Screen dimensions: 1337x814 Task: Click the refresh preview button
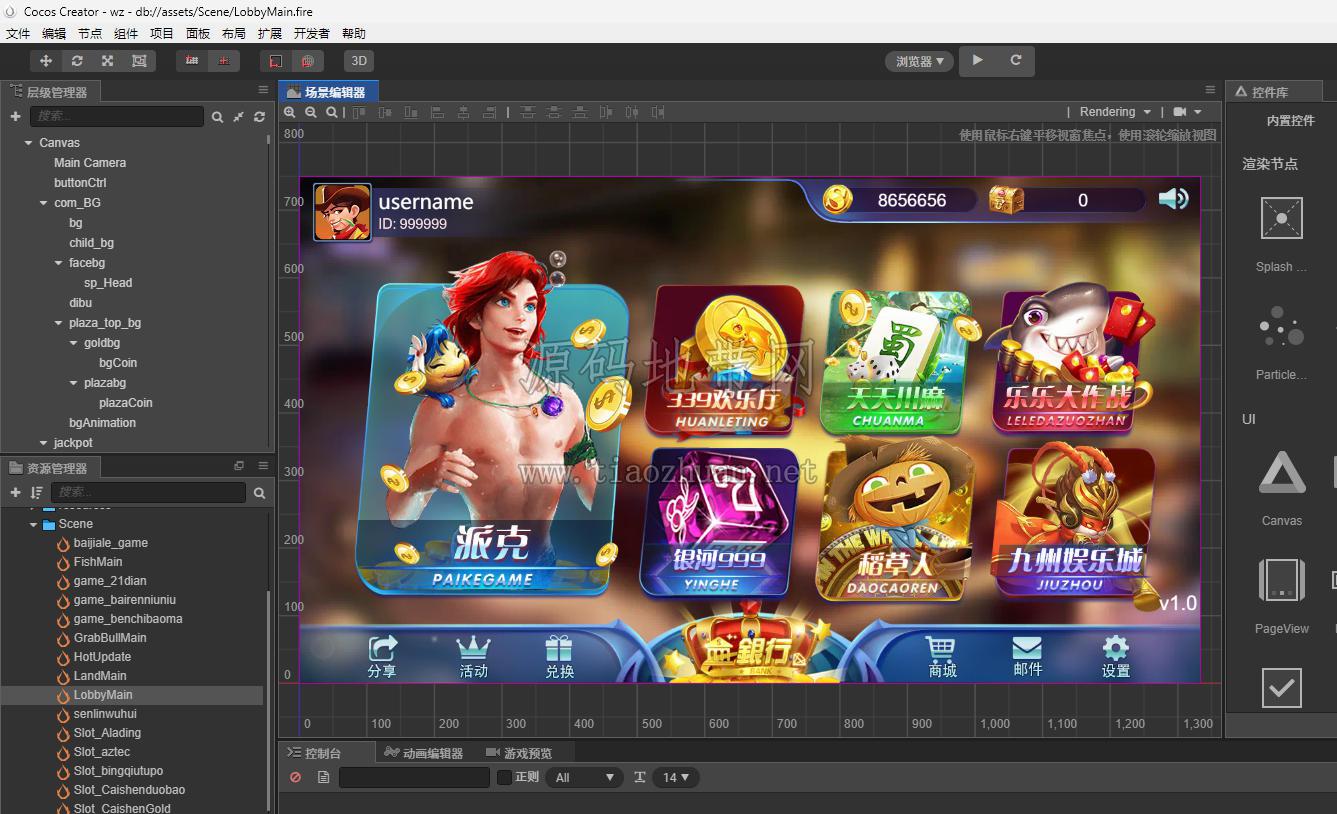[1015, 60]
